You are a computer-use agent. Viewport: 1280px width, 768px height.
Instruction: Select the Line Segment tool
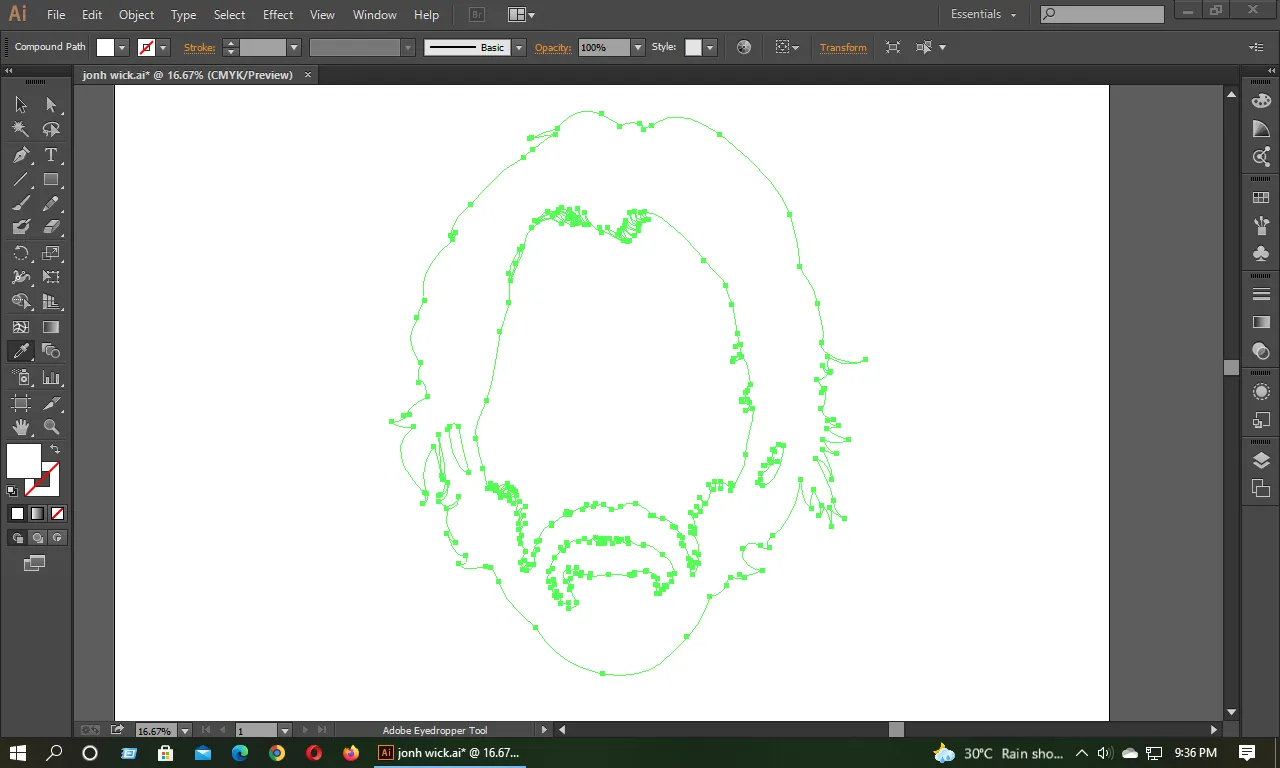tap(21, 180)
